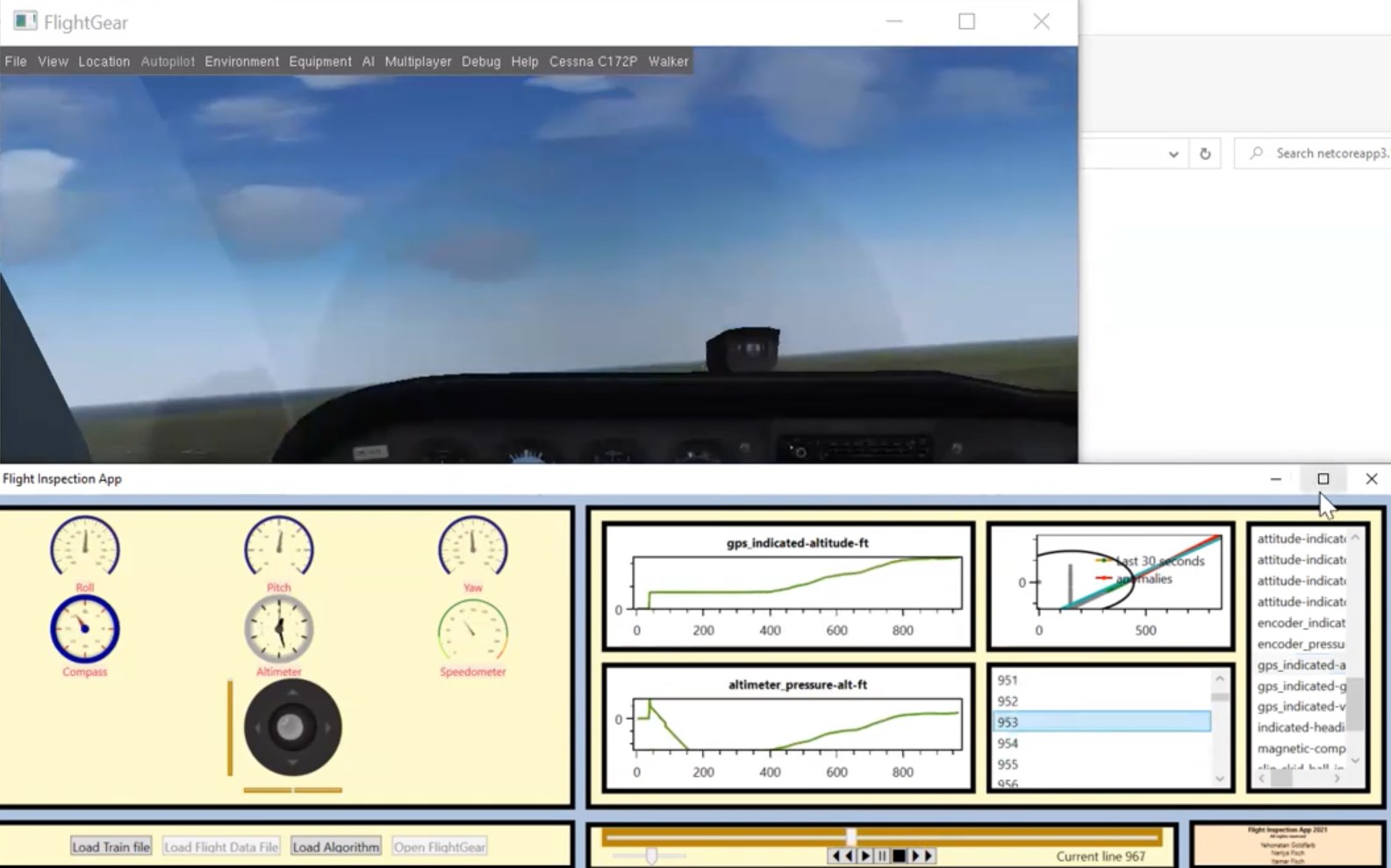Select anomaly line 955 in the list
The image size is (1391, 868).
[1101, 764]
